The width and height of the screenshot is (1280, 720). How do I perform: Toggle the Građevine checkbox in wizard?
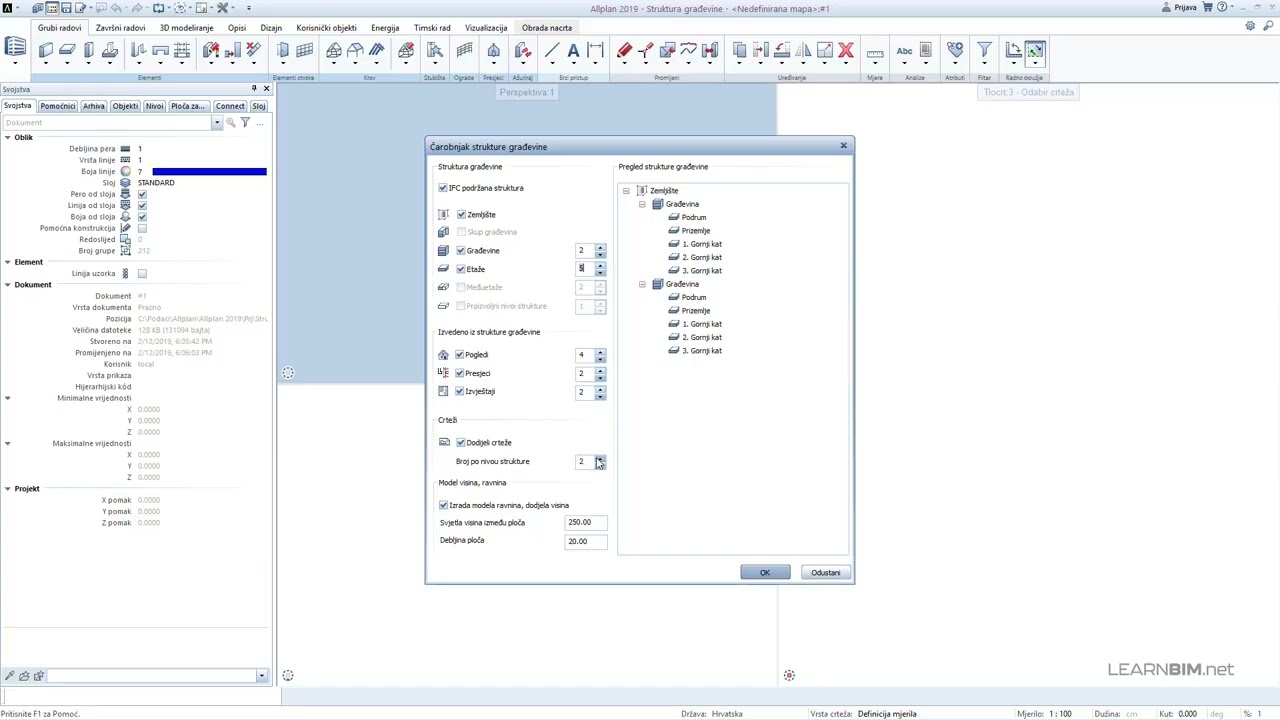(x=461, y=250)
